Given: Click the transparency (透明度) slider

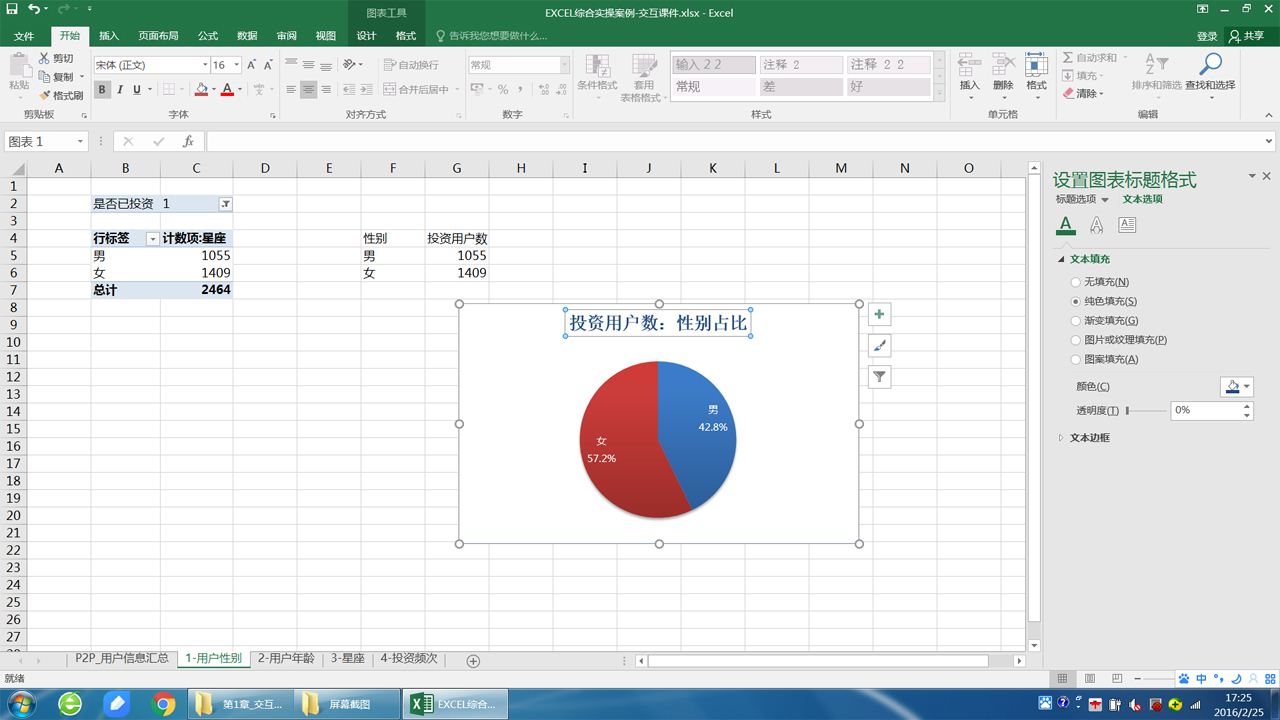Looking at the screenshot, I should click(x=1146, y=411).
